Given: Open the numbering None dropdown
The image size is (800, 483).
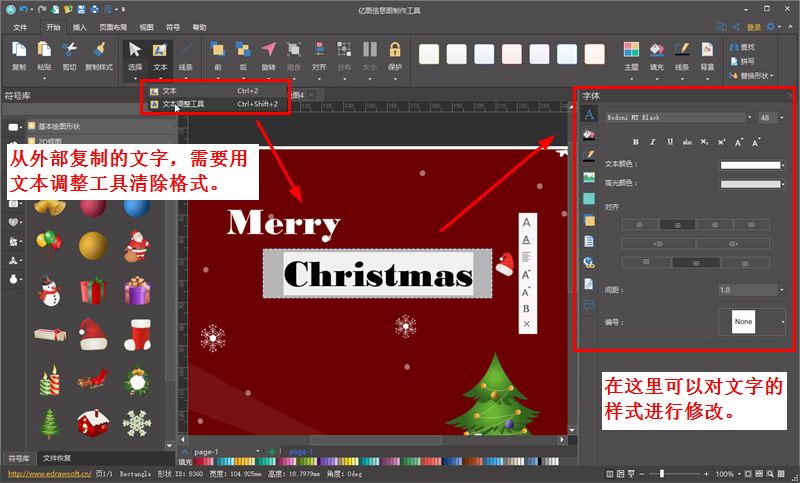Looking at the screenshot, I should pyautogui.click(x=783, y=322).
